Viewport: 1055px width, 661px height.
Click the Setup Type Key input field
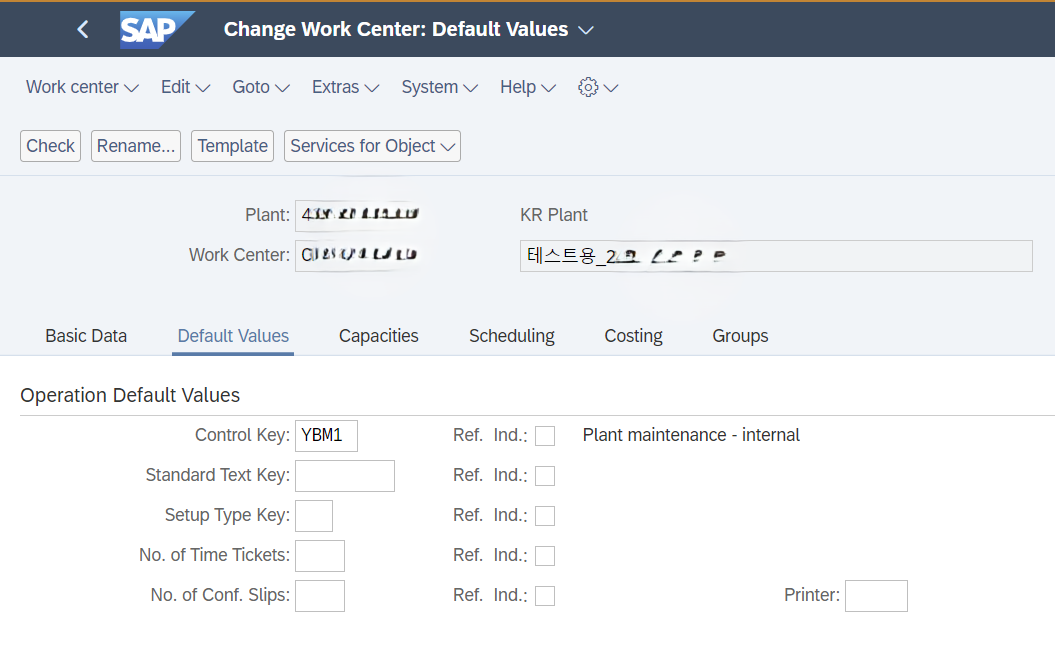[x=314, y=516]
